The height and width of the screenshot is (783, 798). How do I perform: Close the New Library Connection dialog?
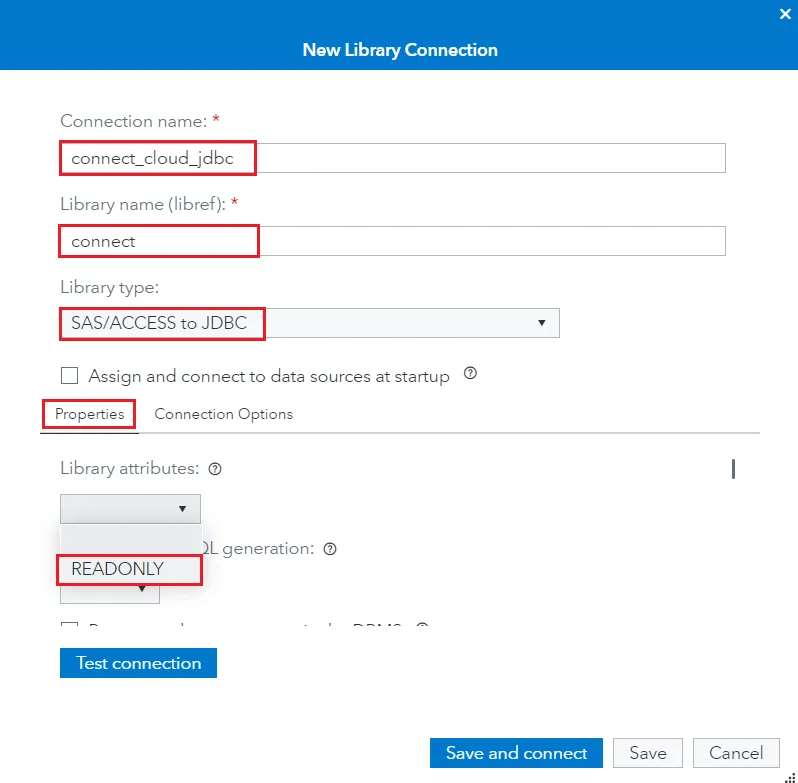coord(785,14)
